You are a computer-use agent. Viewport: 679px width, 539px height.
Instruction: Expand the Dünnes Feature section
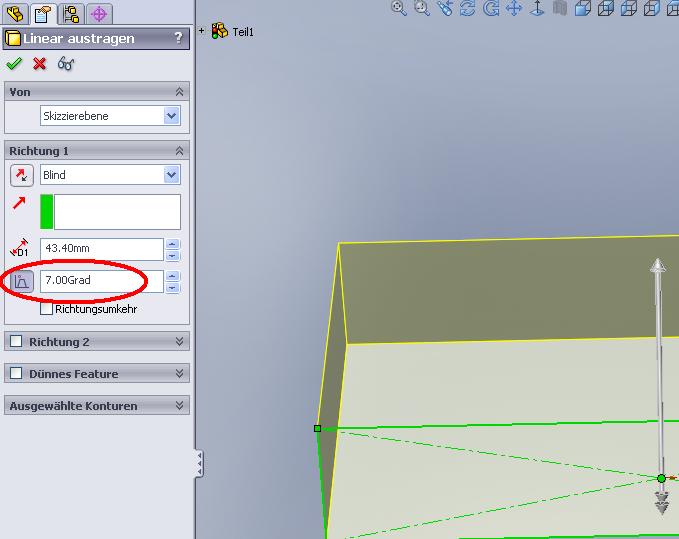tap(179, 373)
